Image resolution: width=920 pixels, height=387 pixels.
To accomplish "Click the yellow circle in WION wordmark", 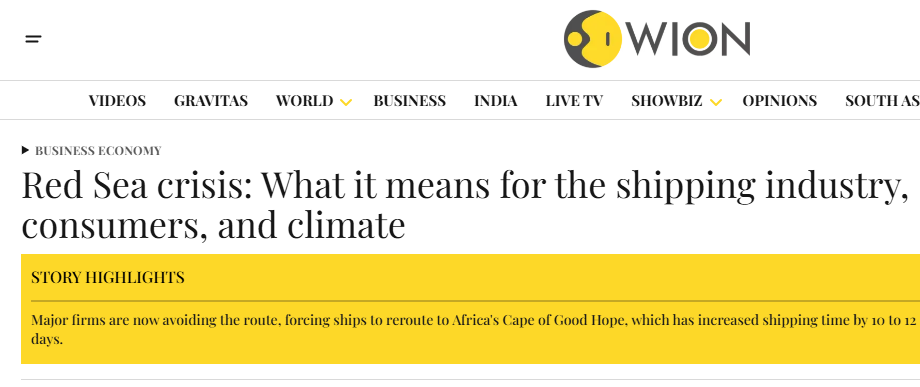I will (699, 39).
